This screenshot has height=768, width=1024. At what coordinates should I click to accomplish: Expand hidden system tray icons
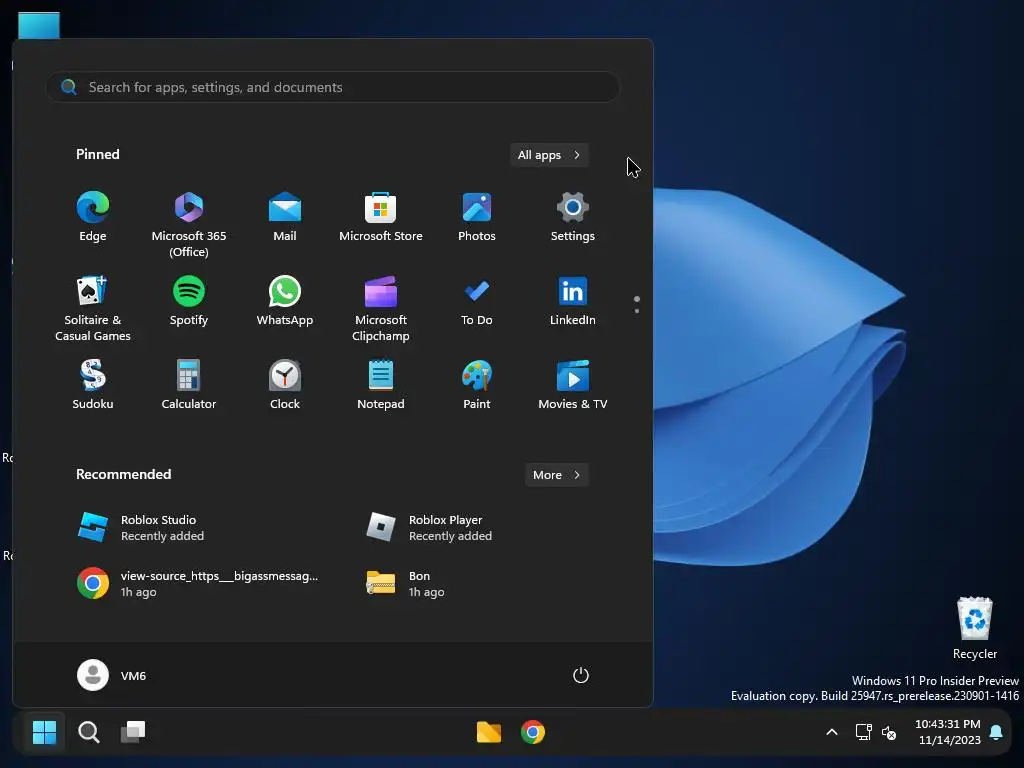point(832,732)
